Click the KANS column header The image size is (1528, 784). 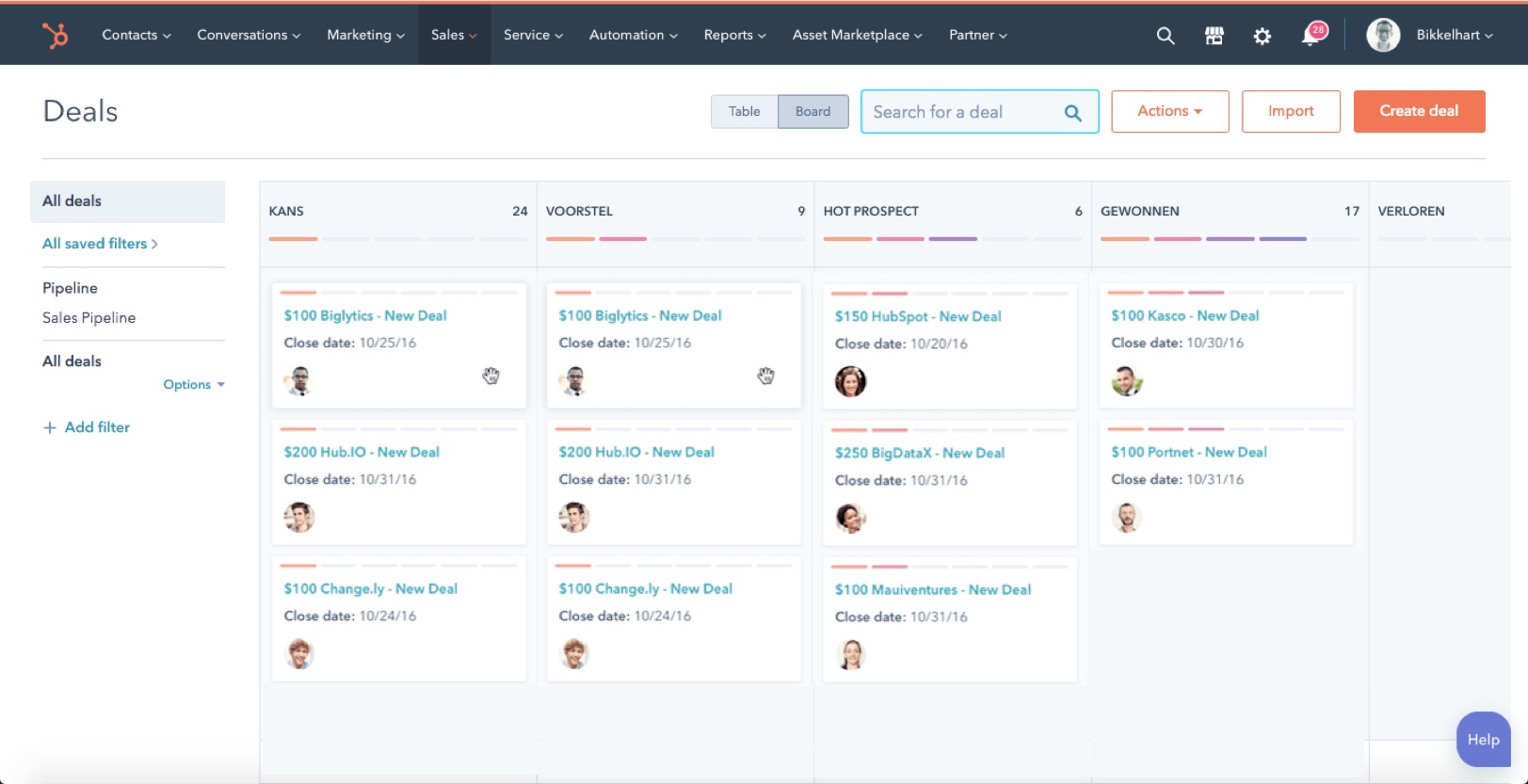click(x=286, y=212)
